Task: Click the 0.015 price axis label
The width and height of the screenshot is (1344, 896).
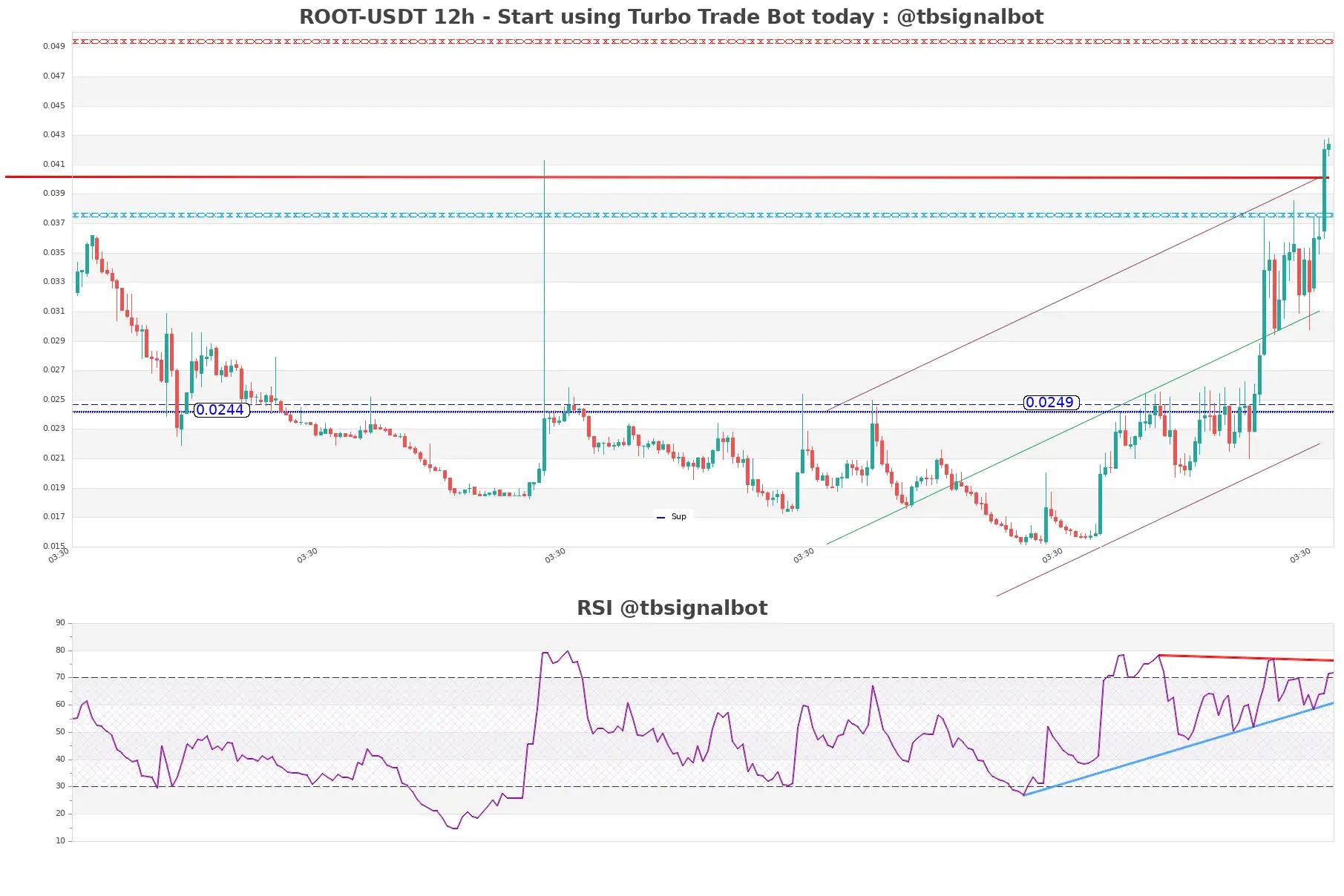Action: point(53,546)
